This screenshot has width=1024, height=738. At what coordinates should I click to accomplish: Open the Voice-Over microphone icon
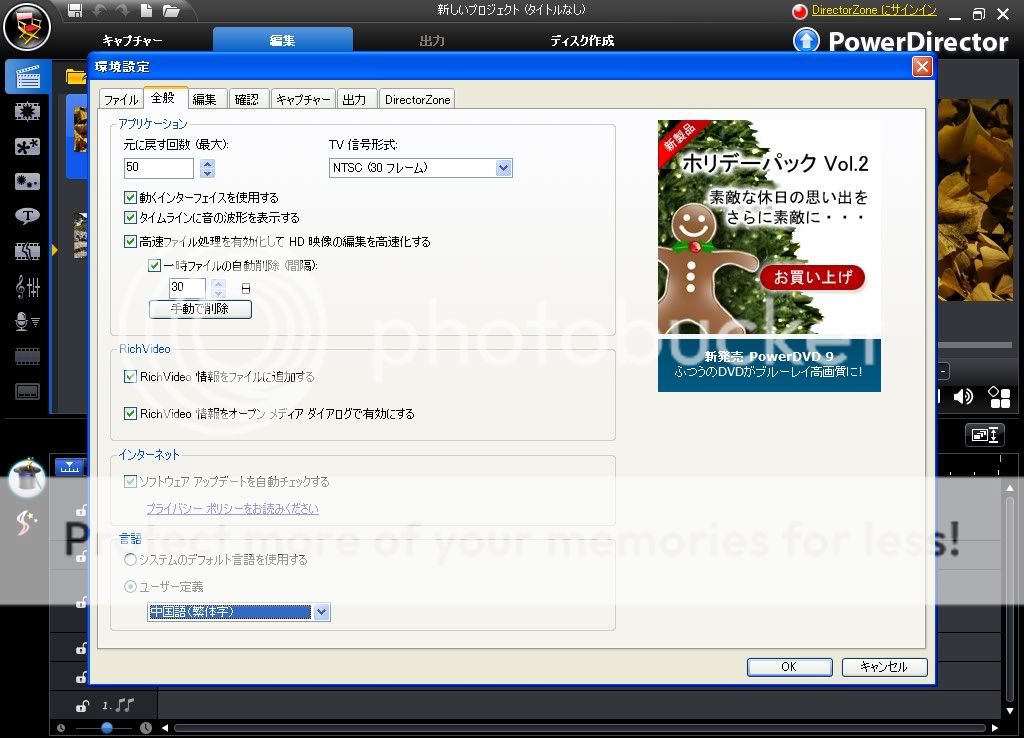(x=27, y=321)
